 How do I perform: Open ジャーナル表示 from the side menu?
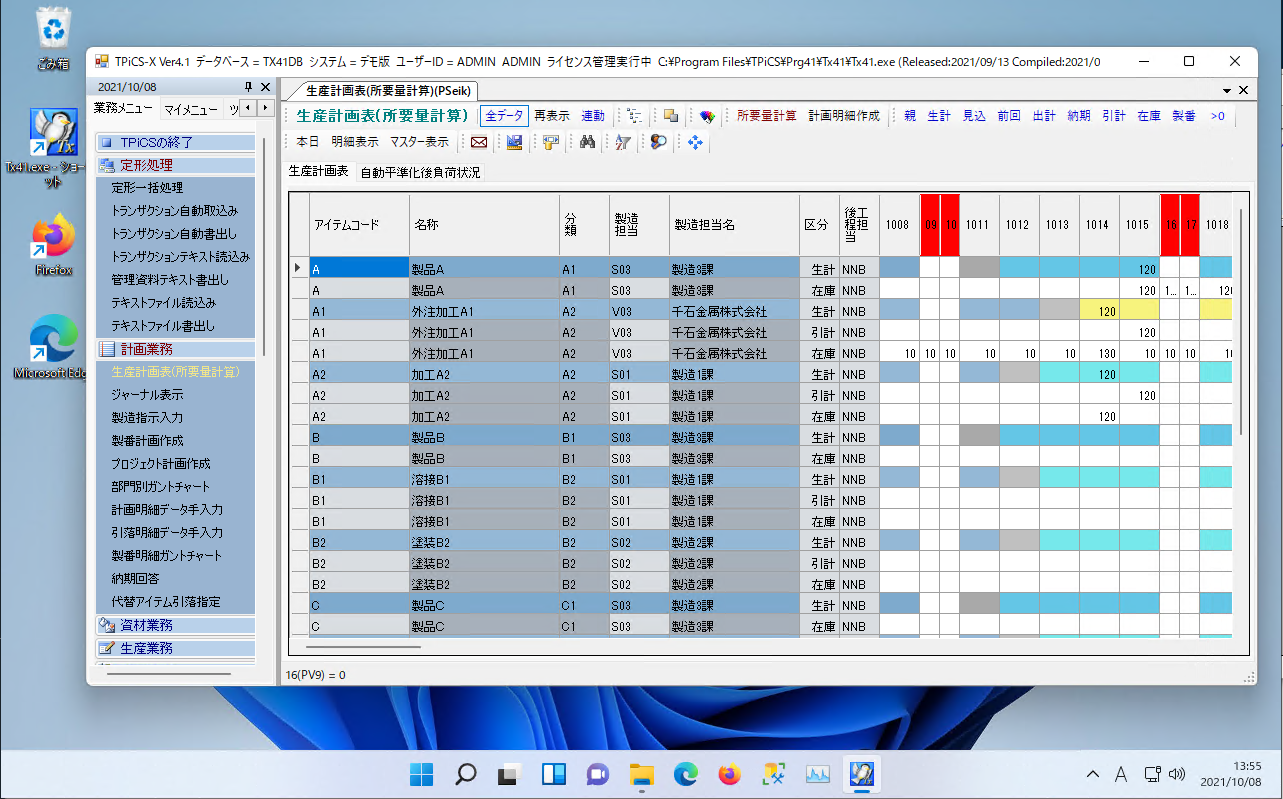(x=147, y=395)
